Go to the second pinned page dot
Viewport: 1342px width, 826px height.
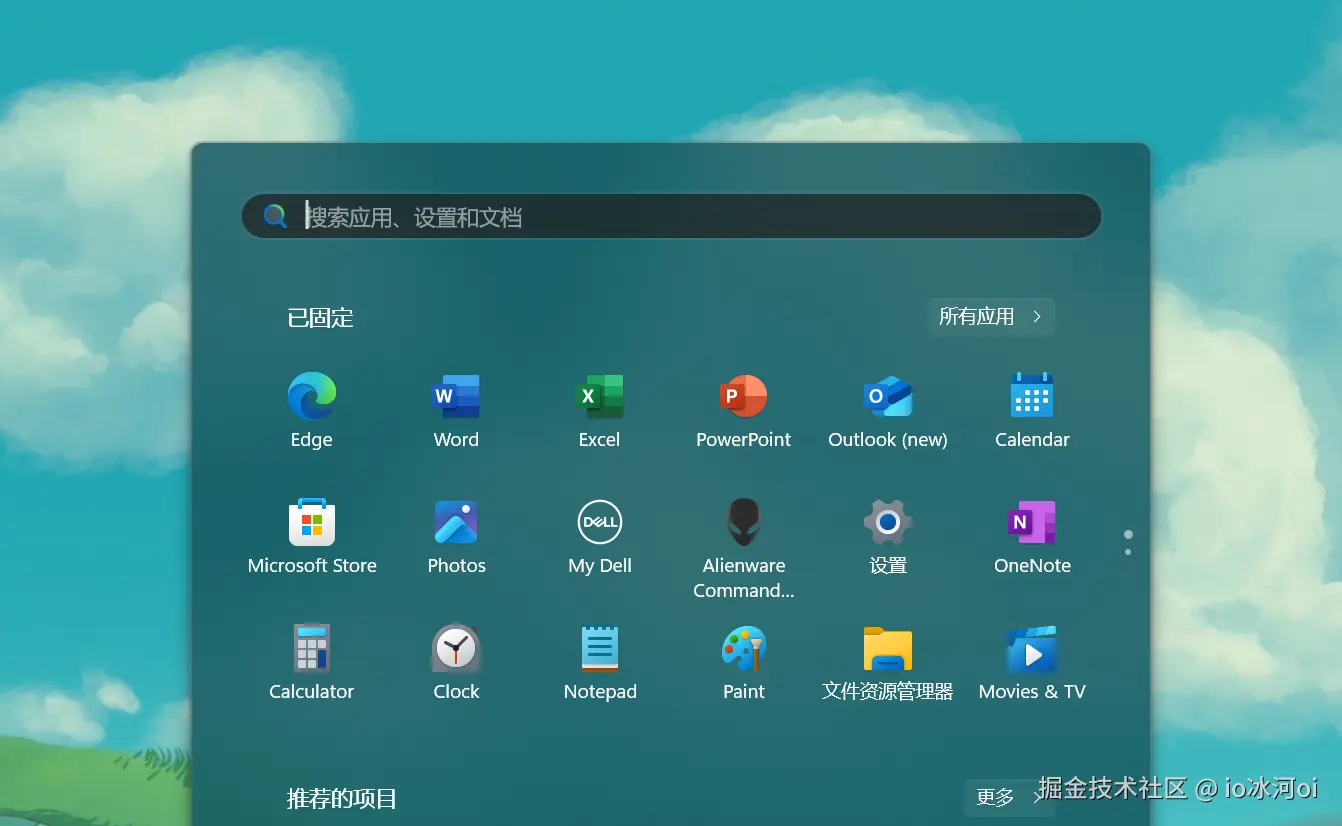pos(1128,552)
